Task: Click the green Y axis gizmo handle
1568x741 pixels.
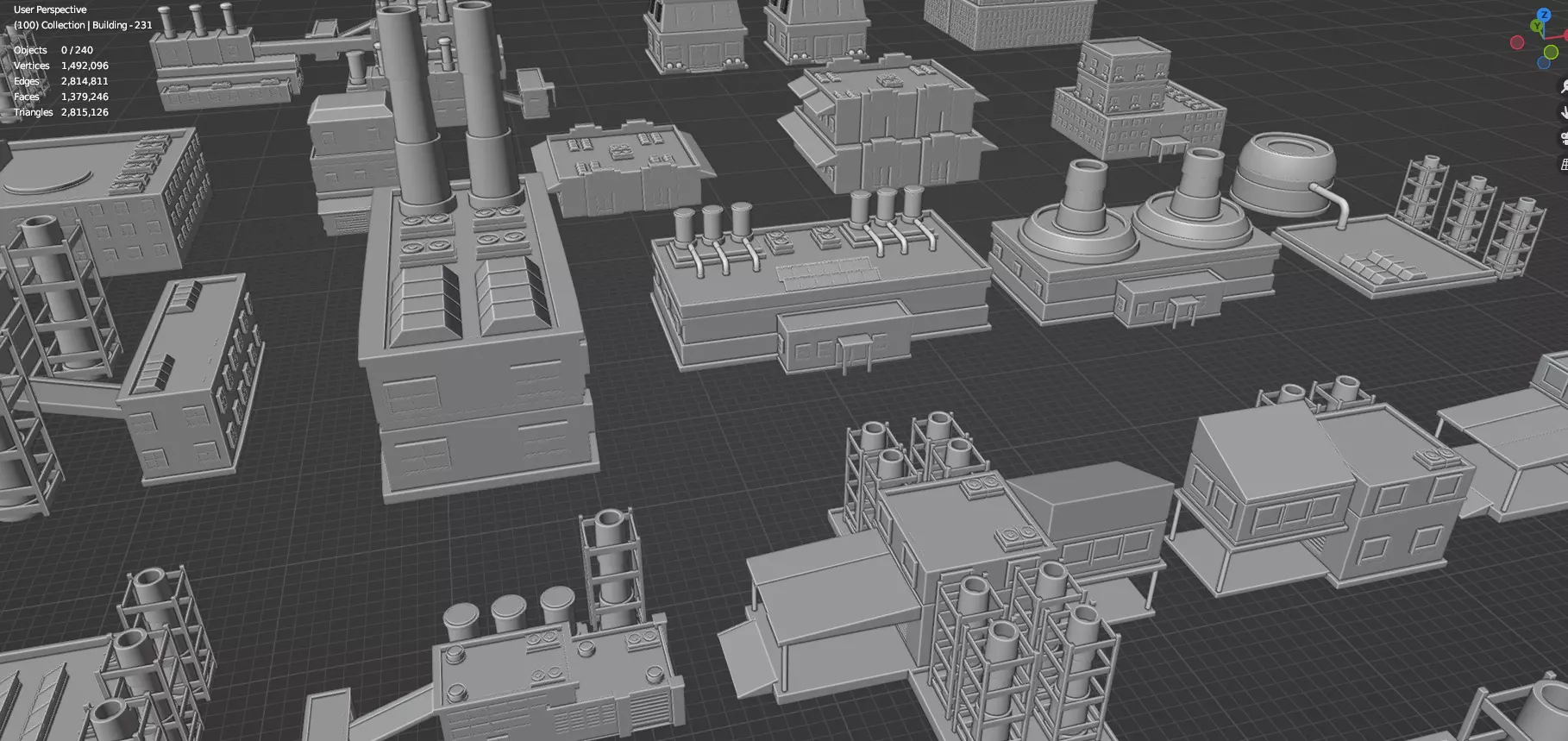Action: pos(1536,26)
